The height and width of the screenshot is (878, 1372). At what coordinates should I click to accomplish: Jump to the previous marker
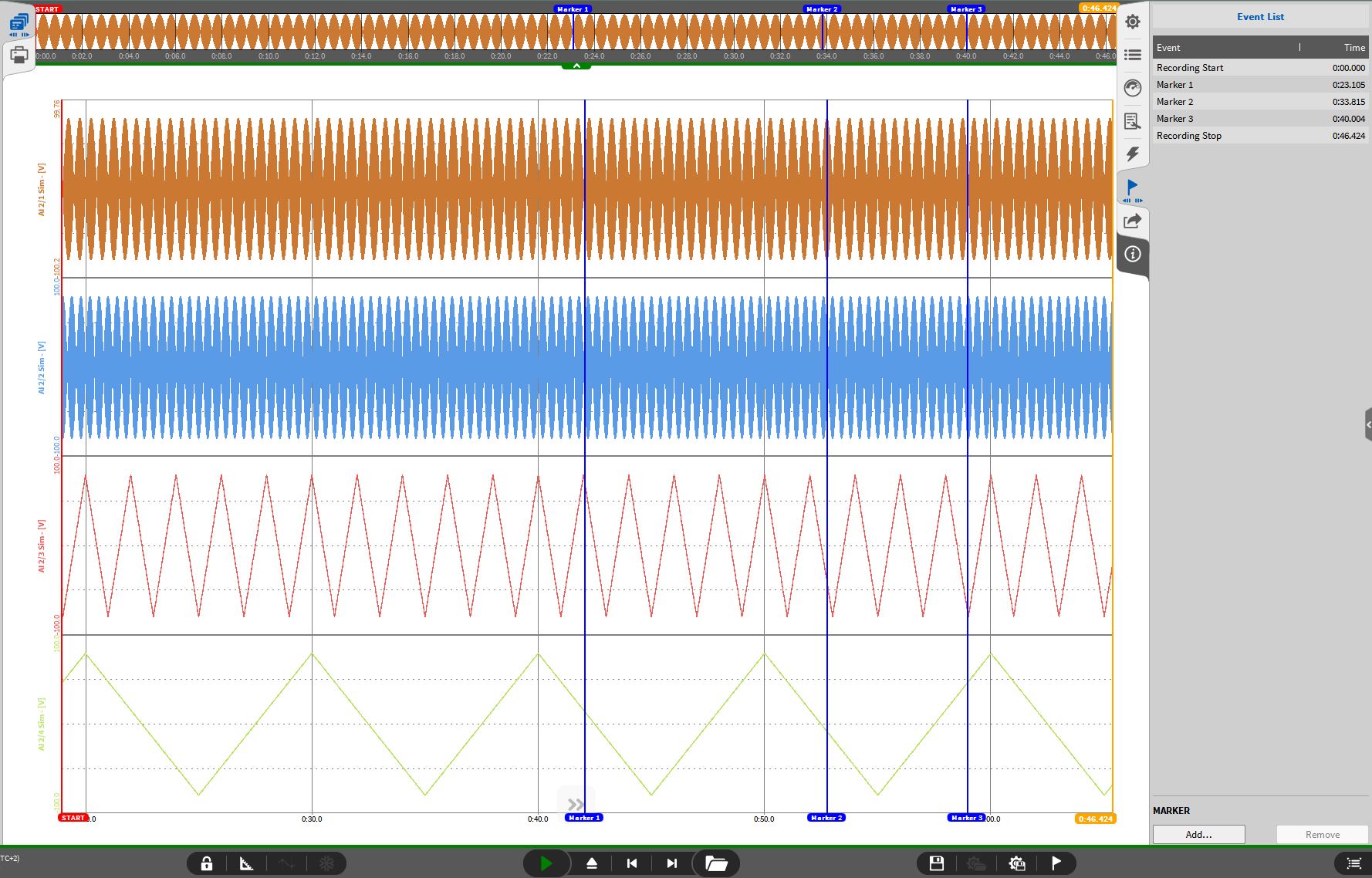point(632,863)
